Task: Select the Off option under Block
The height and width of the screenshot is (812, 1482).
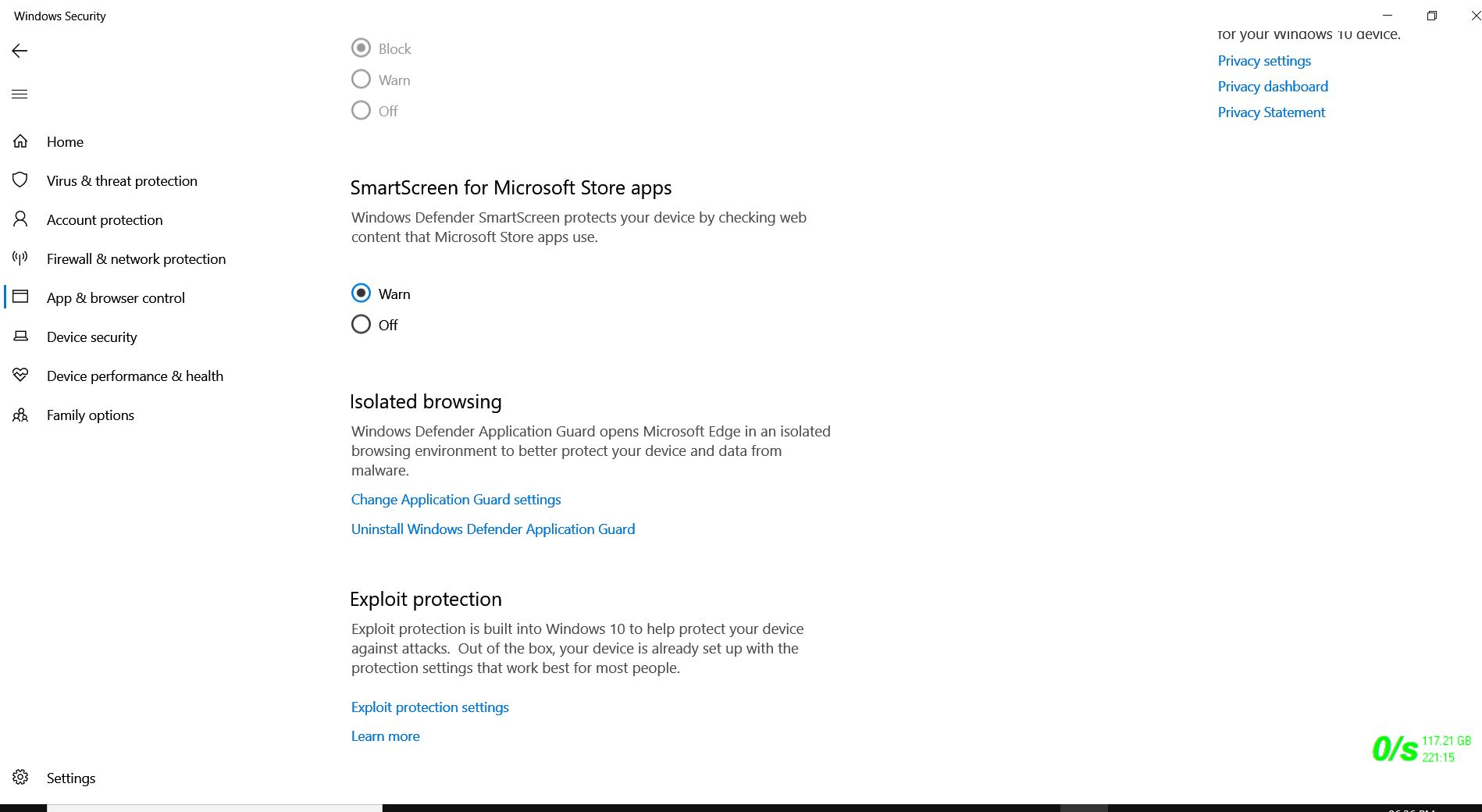Action: [361, 110]
